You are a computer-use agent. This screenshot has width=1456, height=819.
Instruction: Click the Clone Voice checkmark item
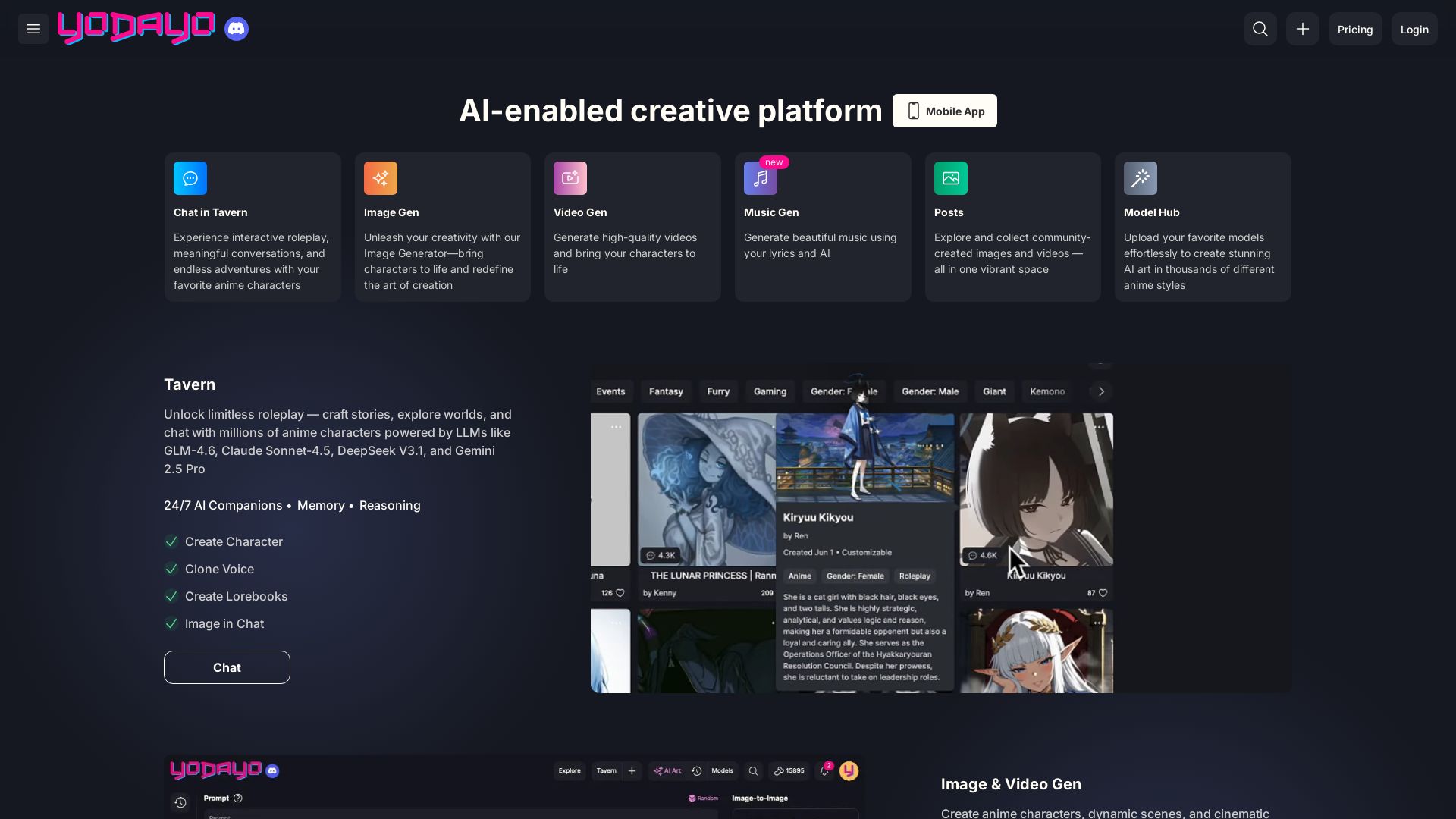[x=210, y=569]
